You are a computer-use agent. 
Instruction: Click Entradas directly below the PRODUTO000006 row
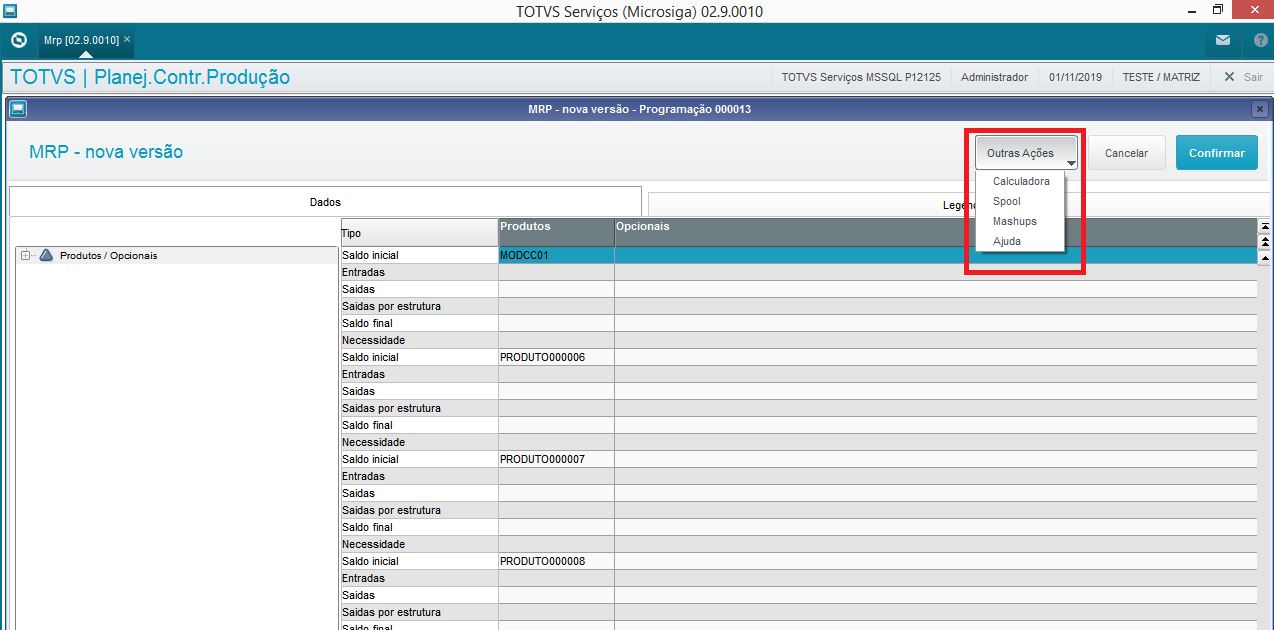click(419, 374)
